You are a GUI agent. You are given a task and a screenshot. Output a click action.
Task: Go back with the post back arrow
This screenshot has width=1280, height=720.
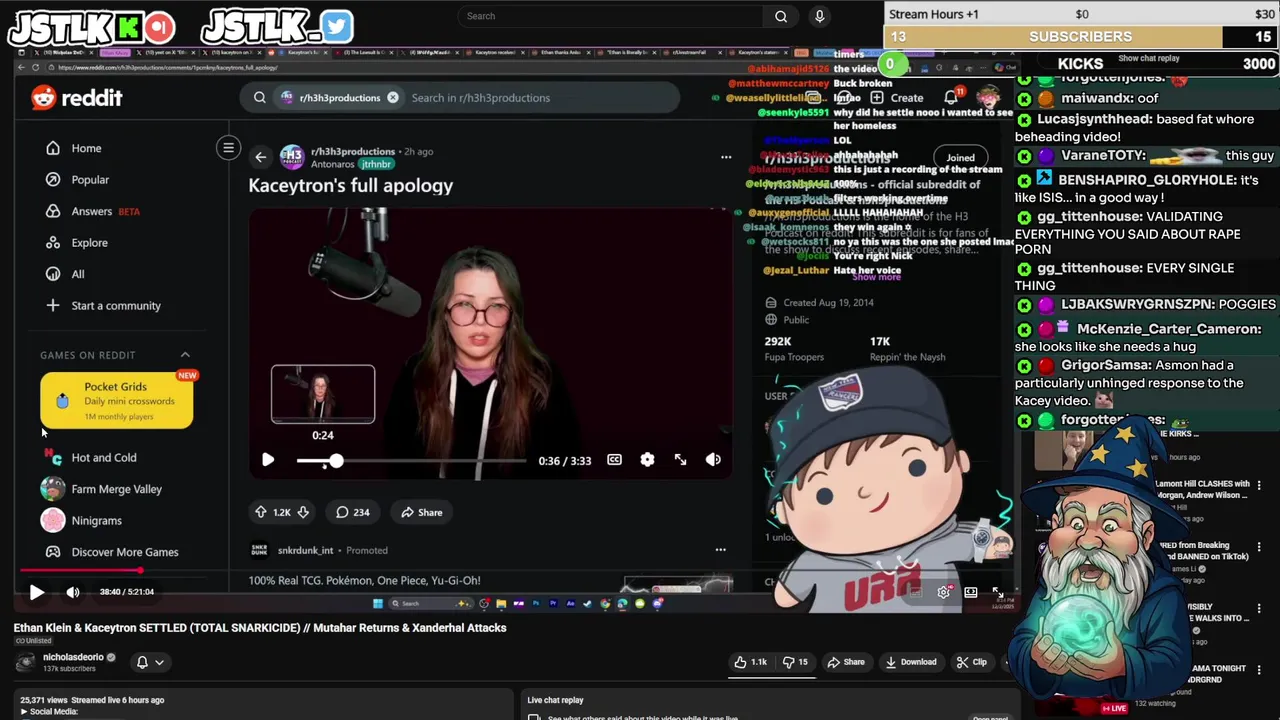tap(260, 157)
